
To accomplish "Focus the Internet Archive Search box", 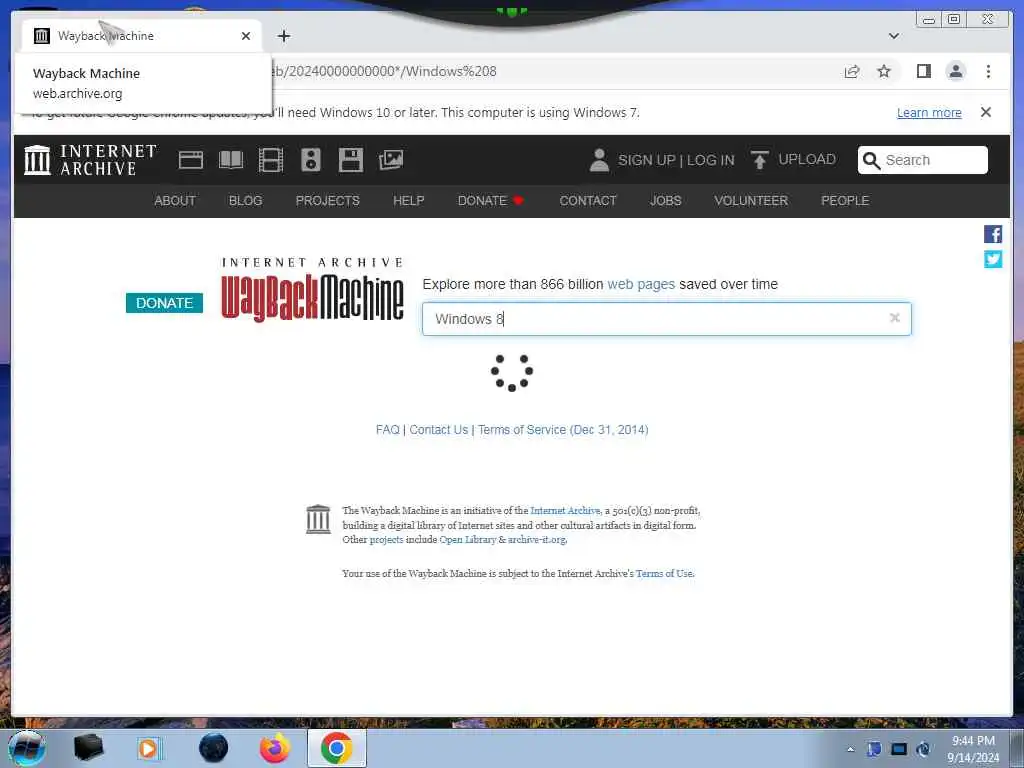I will (x=922, y=160).
